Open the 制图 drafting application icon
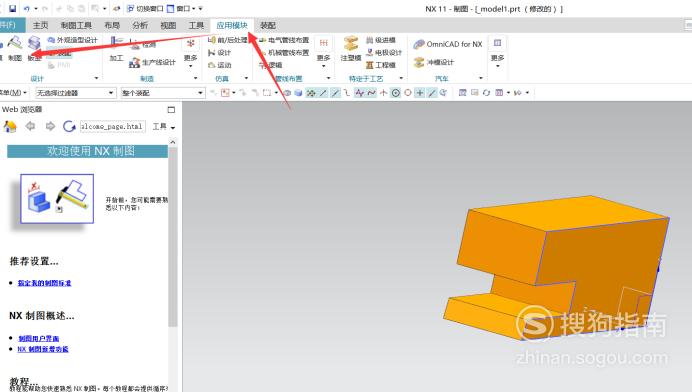 pyautogui.click(x=15, y=49)
